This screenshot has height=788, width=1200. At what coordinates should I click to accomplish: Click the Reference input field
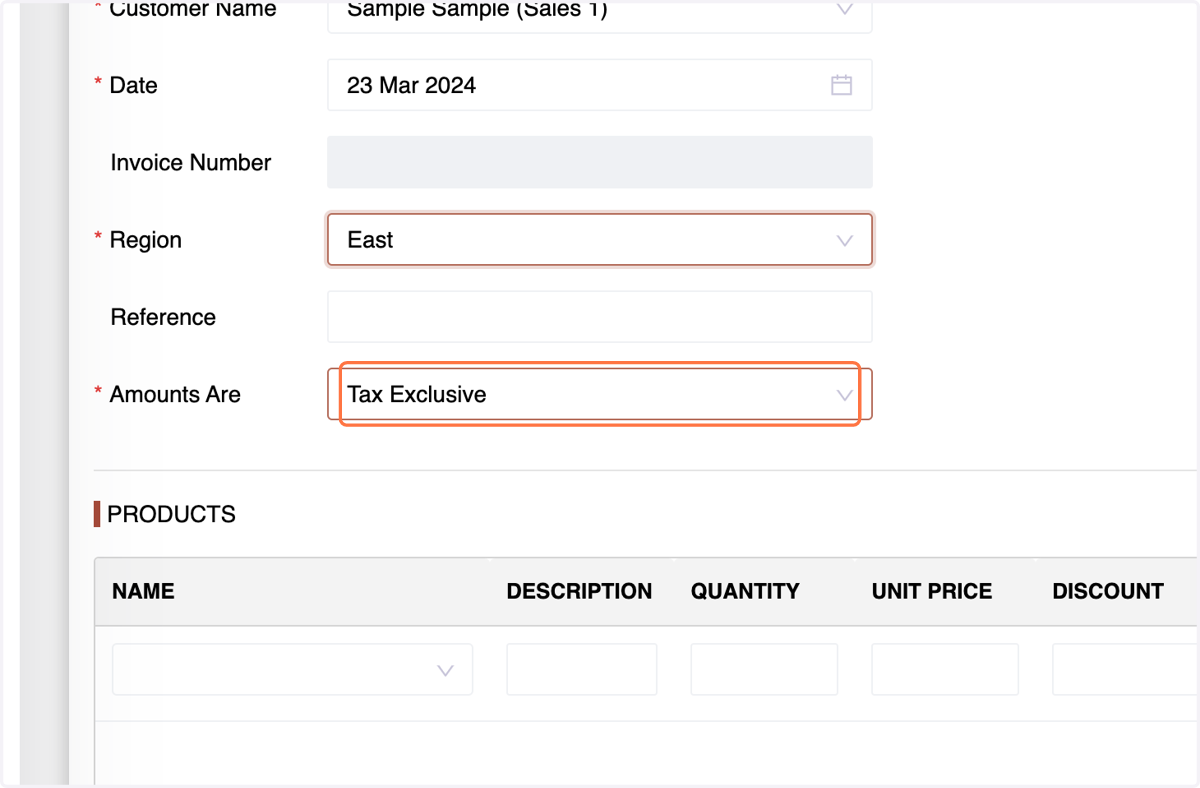tap(599, 317)
